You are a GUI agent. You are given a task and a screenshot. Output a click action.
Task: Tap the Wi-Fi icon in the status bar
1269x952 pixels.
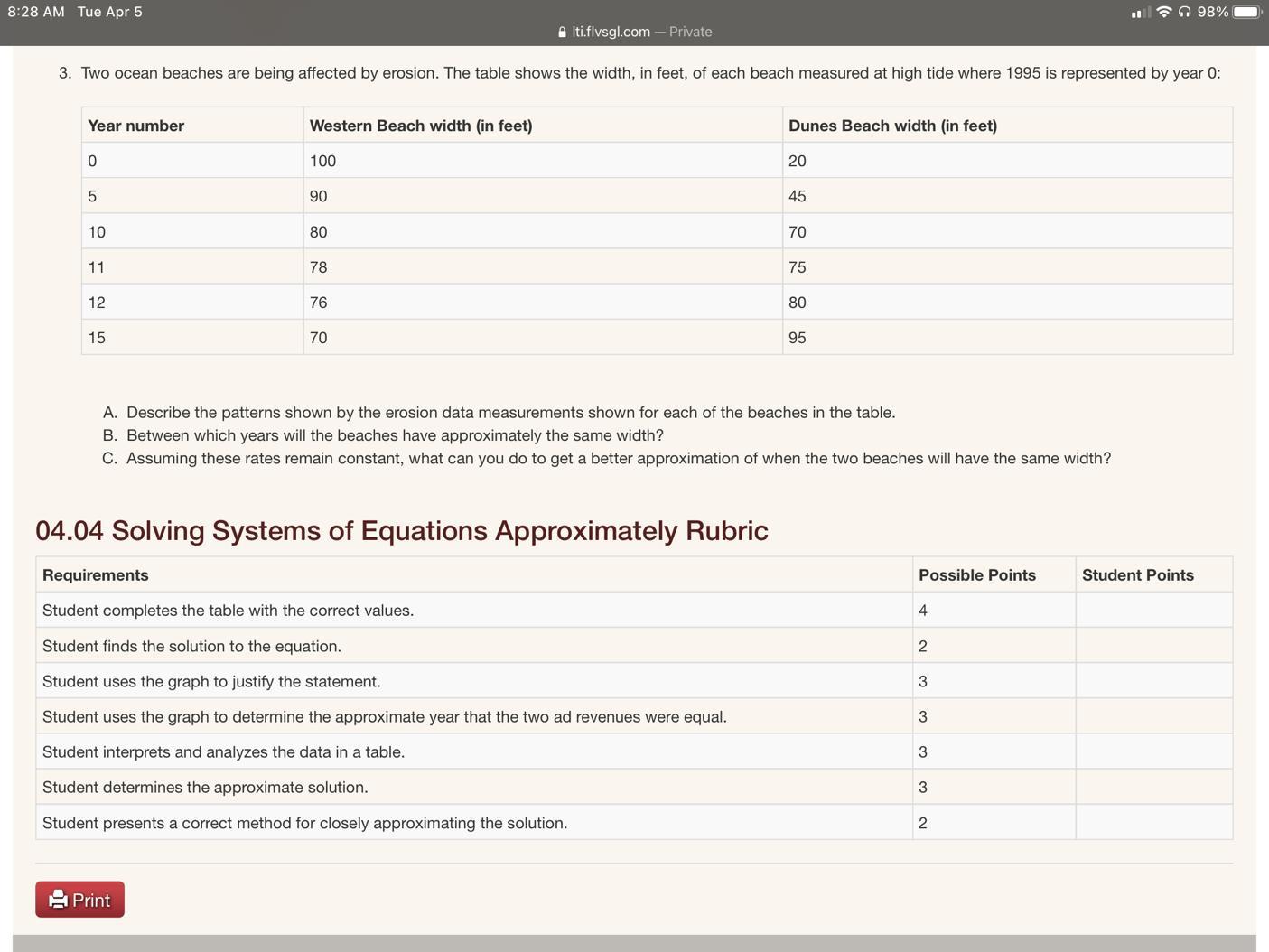click(x=1164, y=12)
